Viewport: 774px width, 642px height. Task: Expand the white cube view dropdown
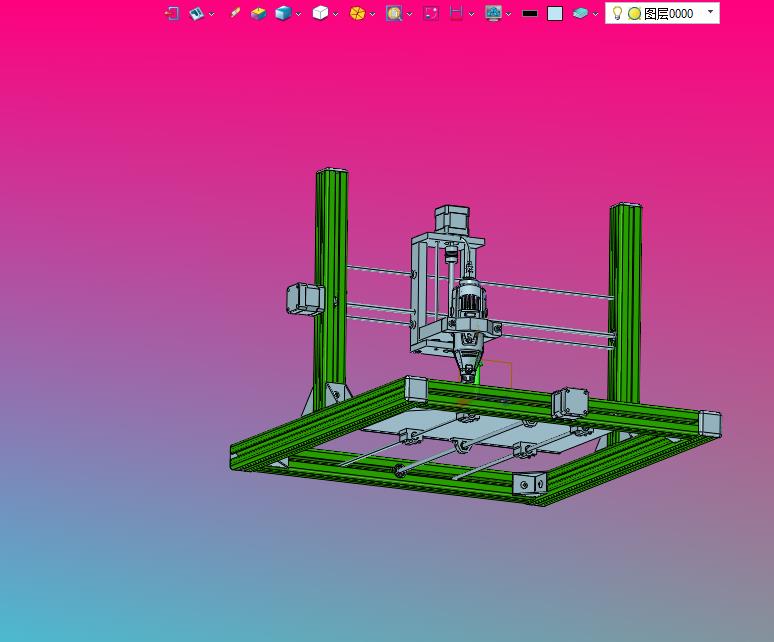[336, 14]
